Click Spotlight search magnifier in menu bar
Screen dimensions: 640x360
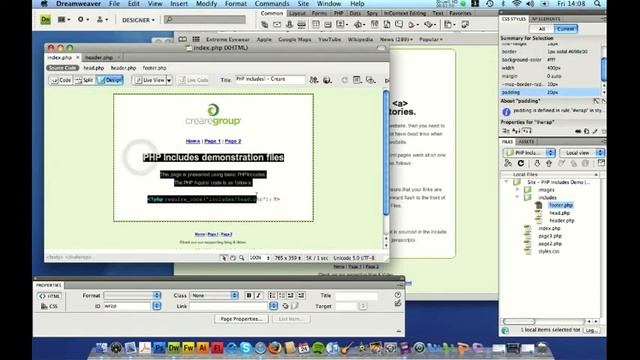[x=597, y=4]
